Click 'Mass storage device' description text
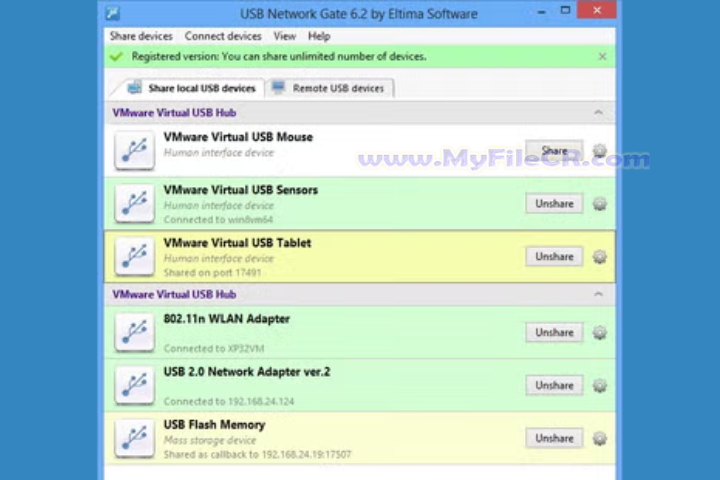This screenshot has width=720, height=480. [x=210, y=440]
